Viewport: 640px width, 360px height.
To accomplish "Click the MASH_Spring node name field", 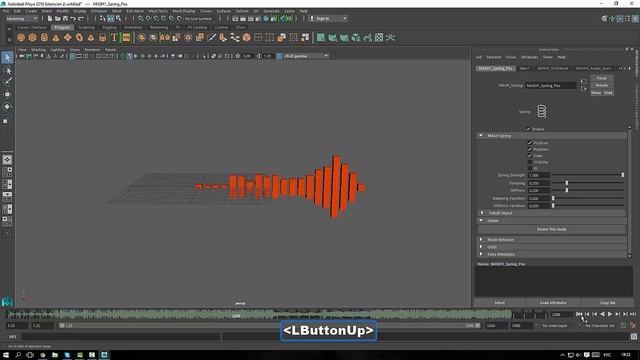I will (551, 85).
